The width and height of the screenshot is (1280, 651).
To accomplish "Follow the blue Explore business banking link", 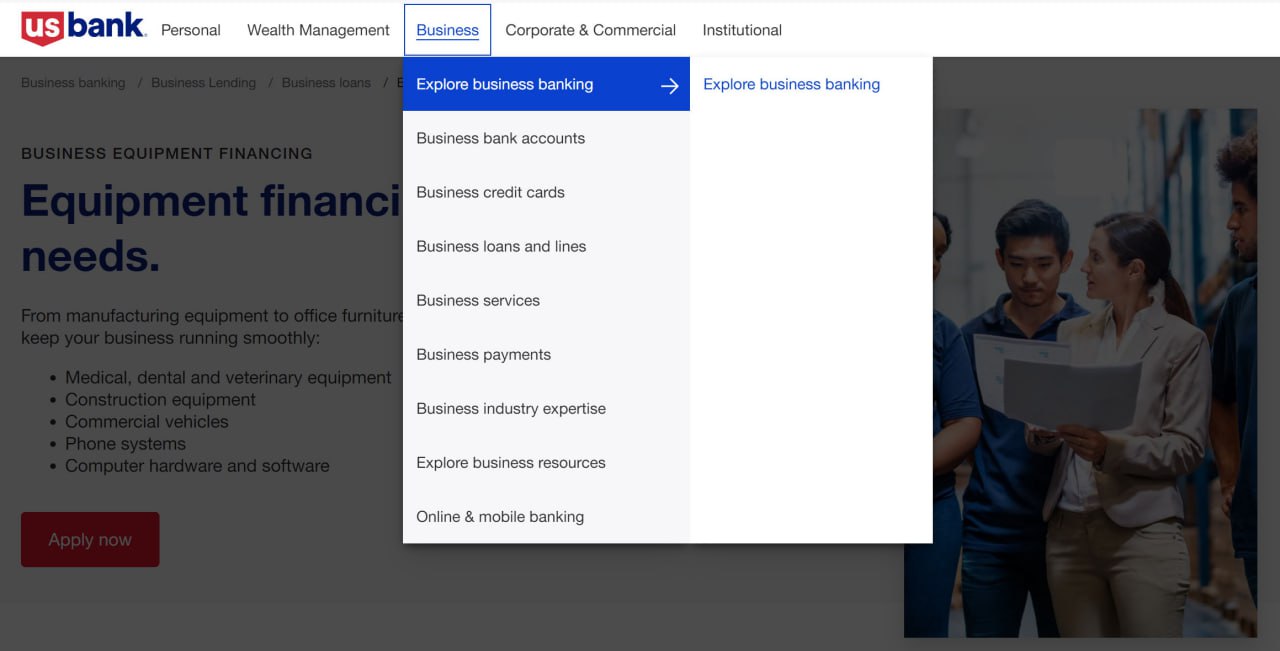I will coord(791,84).
